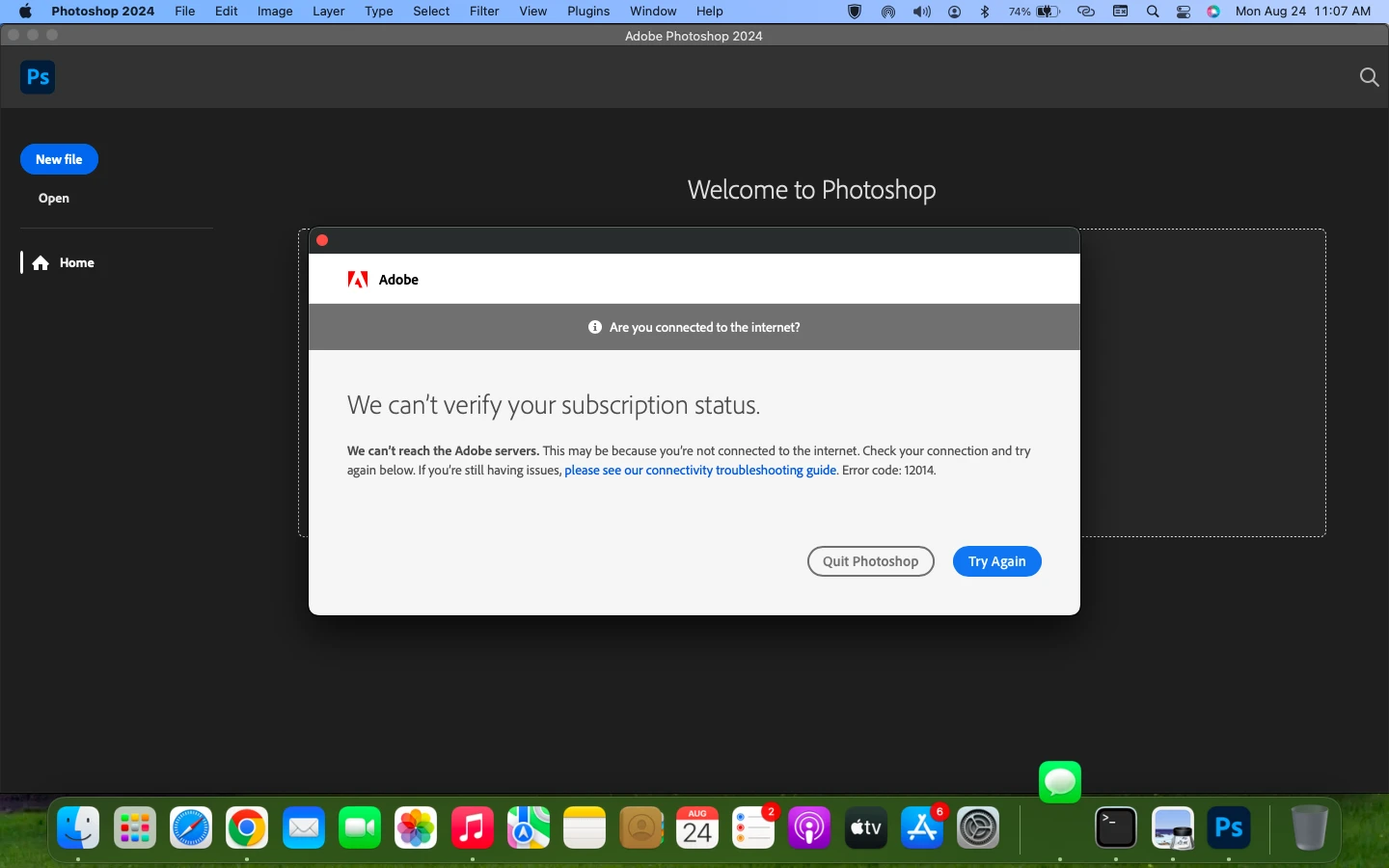Open the Plugins menu
1389x868 pixels.
(x=588, y=12)
